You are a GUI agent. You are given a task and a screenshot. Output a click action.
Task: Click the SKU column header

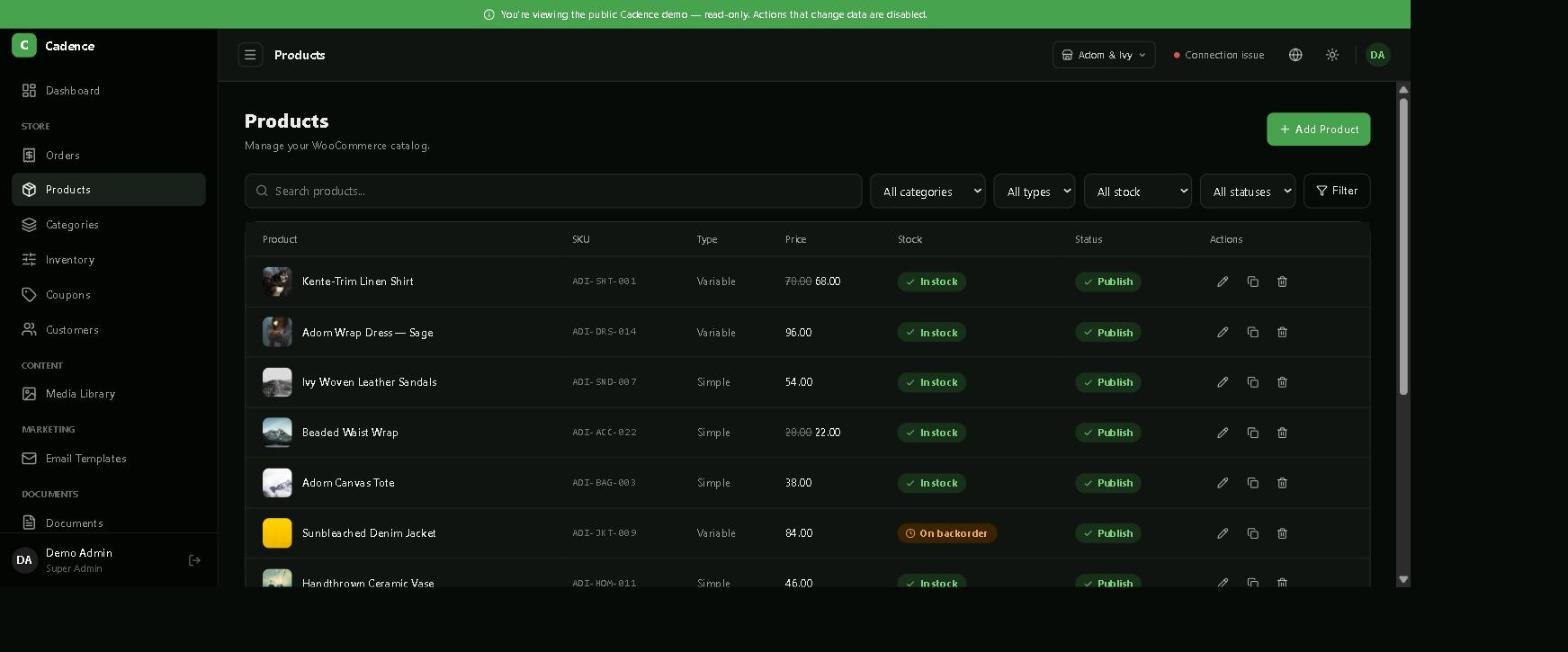581,240
